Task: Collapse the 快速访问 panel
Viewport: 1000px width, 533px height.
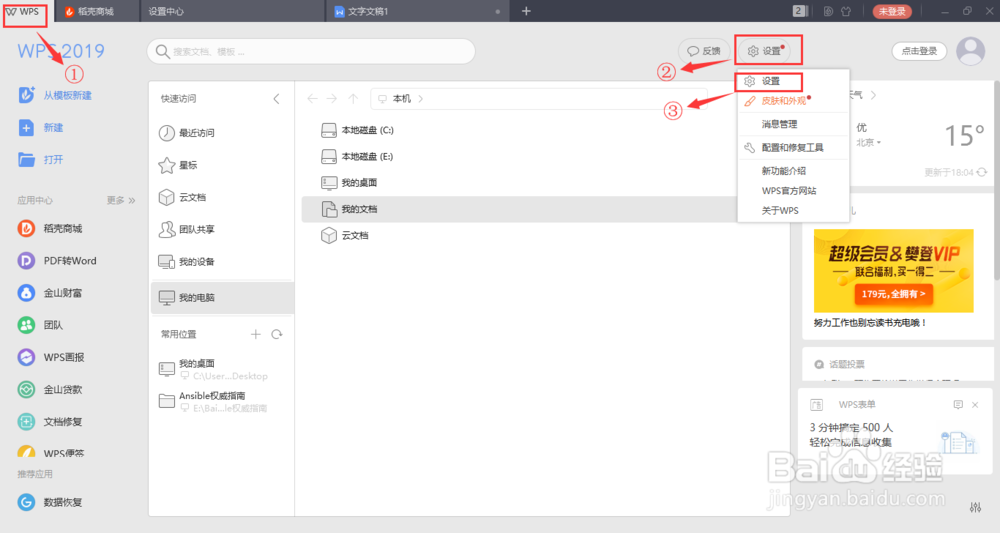Action: (x=276, y=99)
